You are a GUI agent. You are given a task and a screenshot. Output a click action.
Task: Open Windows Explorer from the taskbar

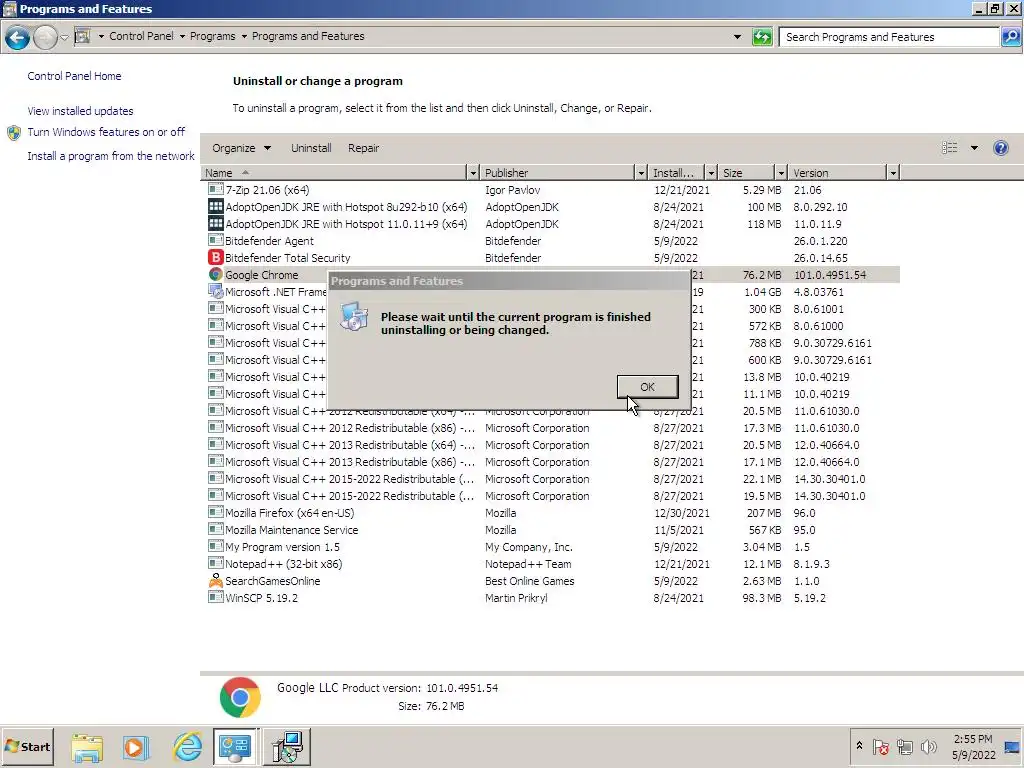[87, 747]
